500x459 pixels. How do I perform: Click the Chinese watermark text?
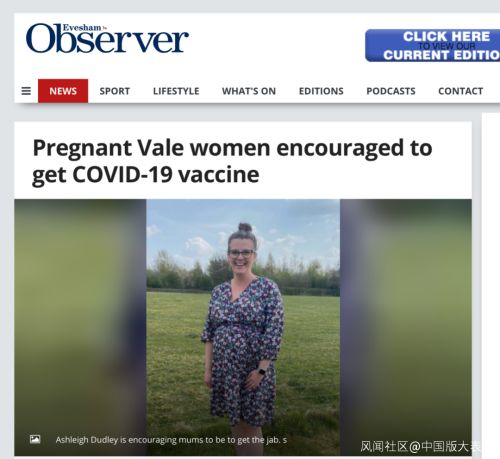tap(420, 447)
